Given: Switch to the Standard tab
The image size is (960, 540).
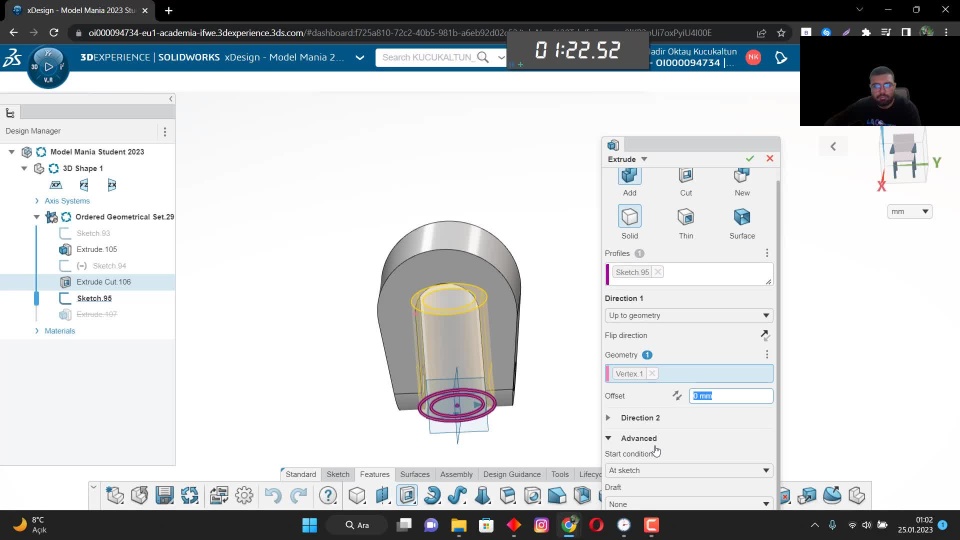Looking at the screenshot, I should tap(301, 474).
